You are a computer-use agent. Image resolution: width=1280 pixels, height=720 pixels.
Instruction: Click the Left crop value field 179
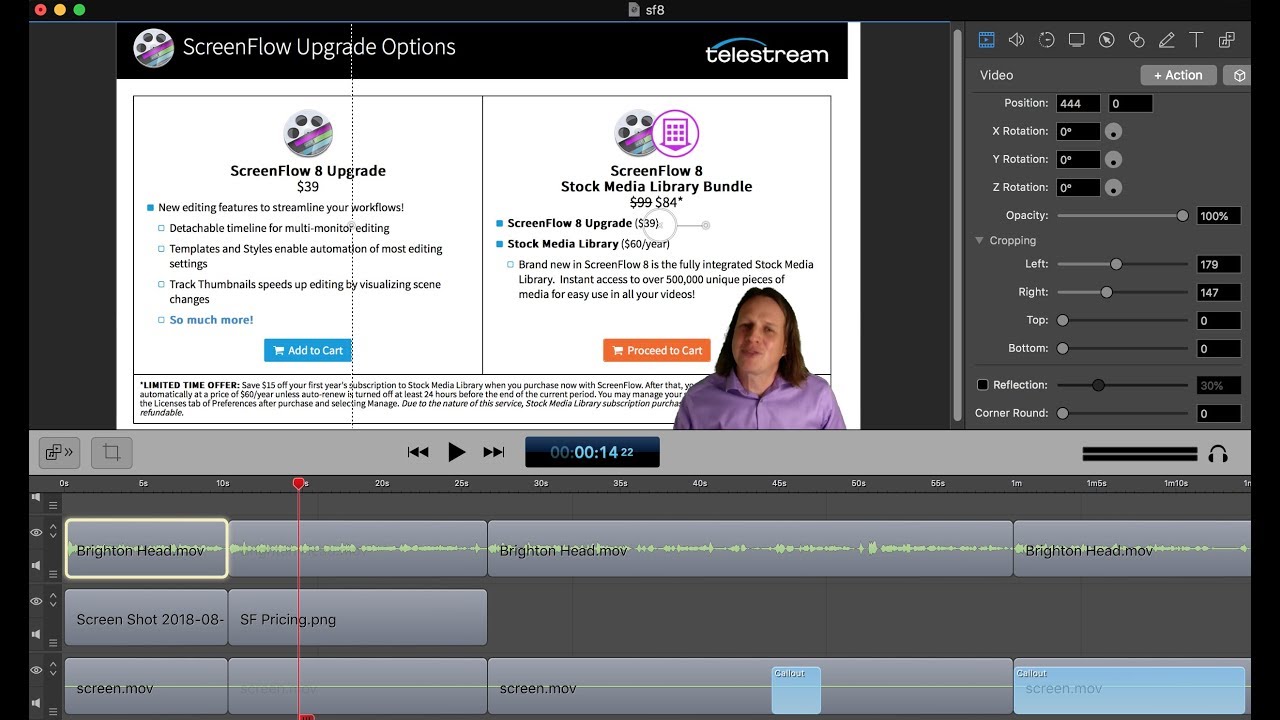(1219, 264)
